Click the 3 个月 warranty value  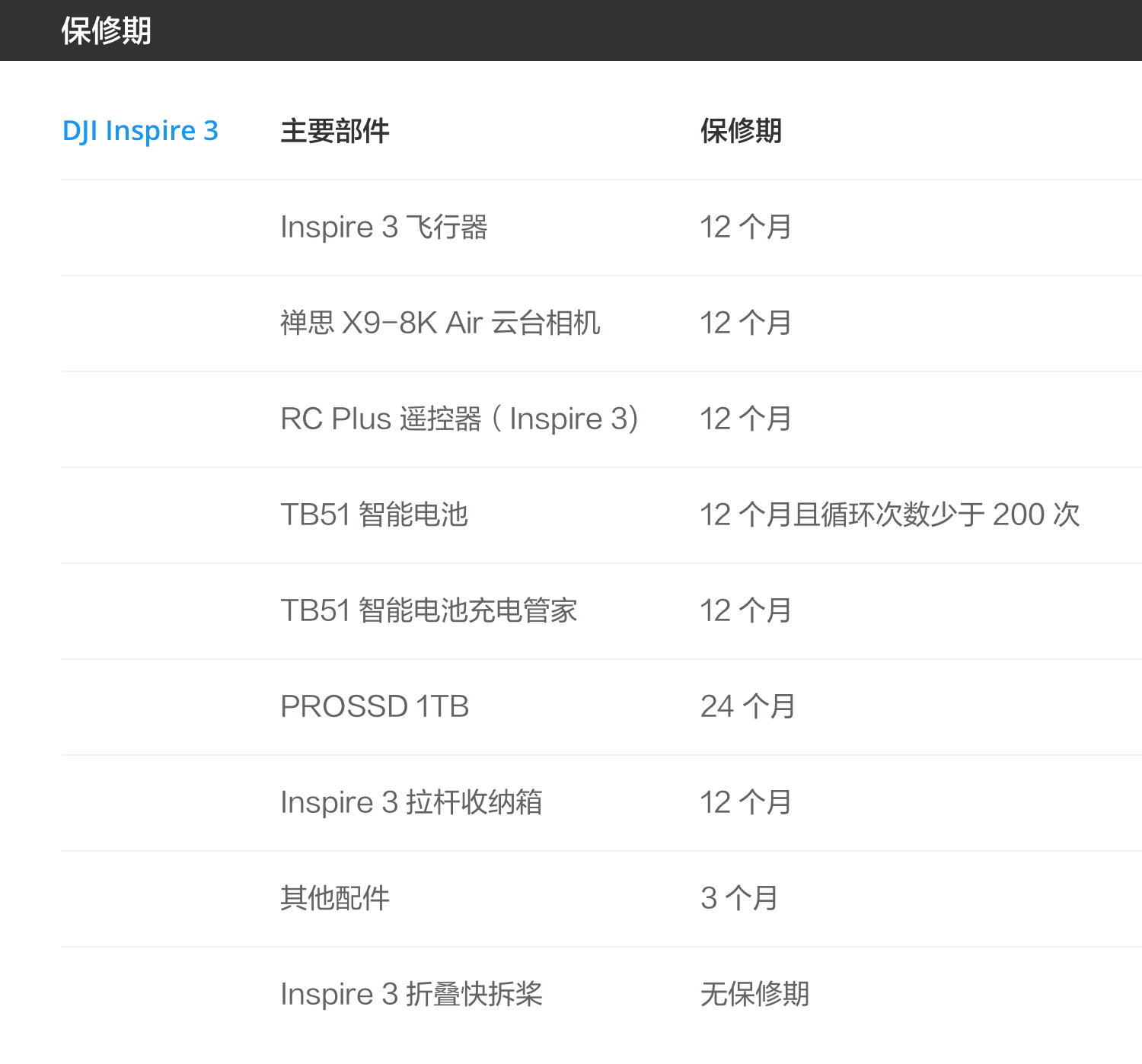pos(738,899)
